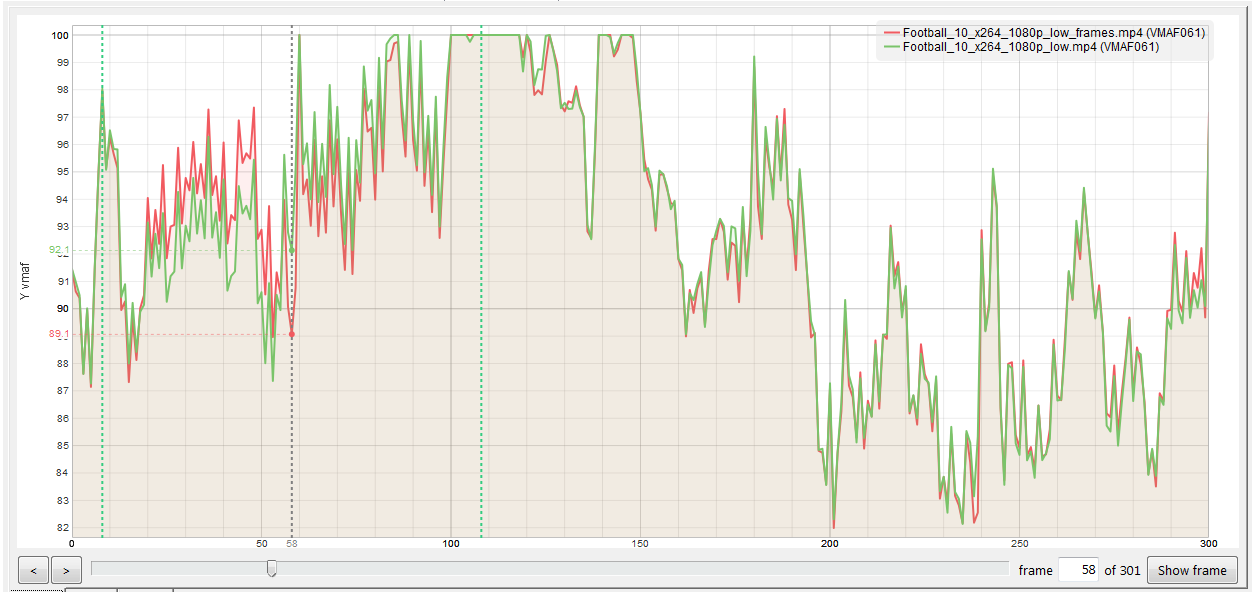
Task: Click the 150 tick label on the X axis
Action: (x=640, y=543)
